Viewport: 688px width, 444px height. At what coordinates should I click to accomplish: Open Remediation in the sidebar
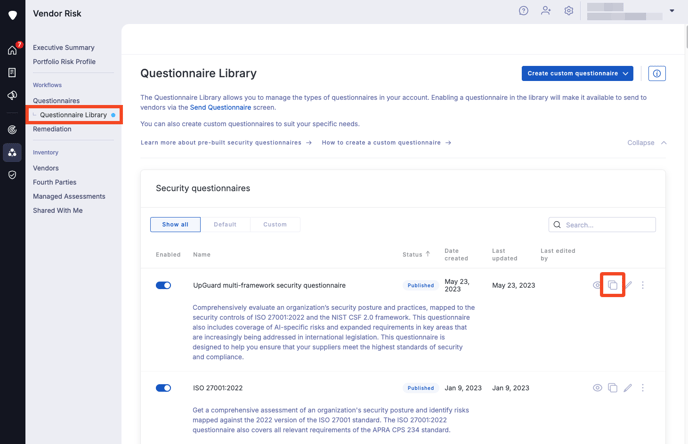pos(52,129)
